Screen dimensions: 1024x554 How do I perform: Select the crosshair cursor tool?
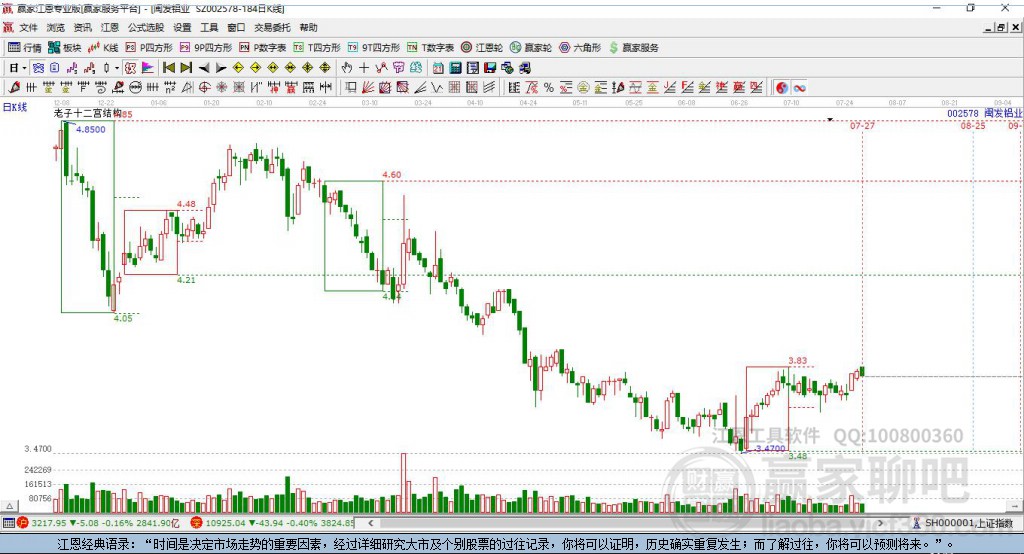pos(364,68)
